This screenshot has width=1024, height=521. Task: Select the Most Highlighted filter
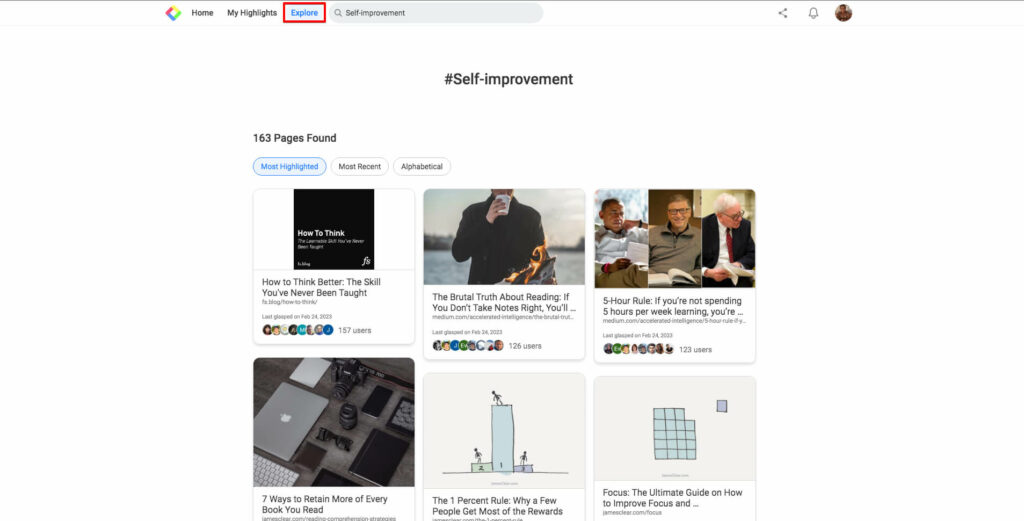289,166
